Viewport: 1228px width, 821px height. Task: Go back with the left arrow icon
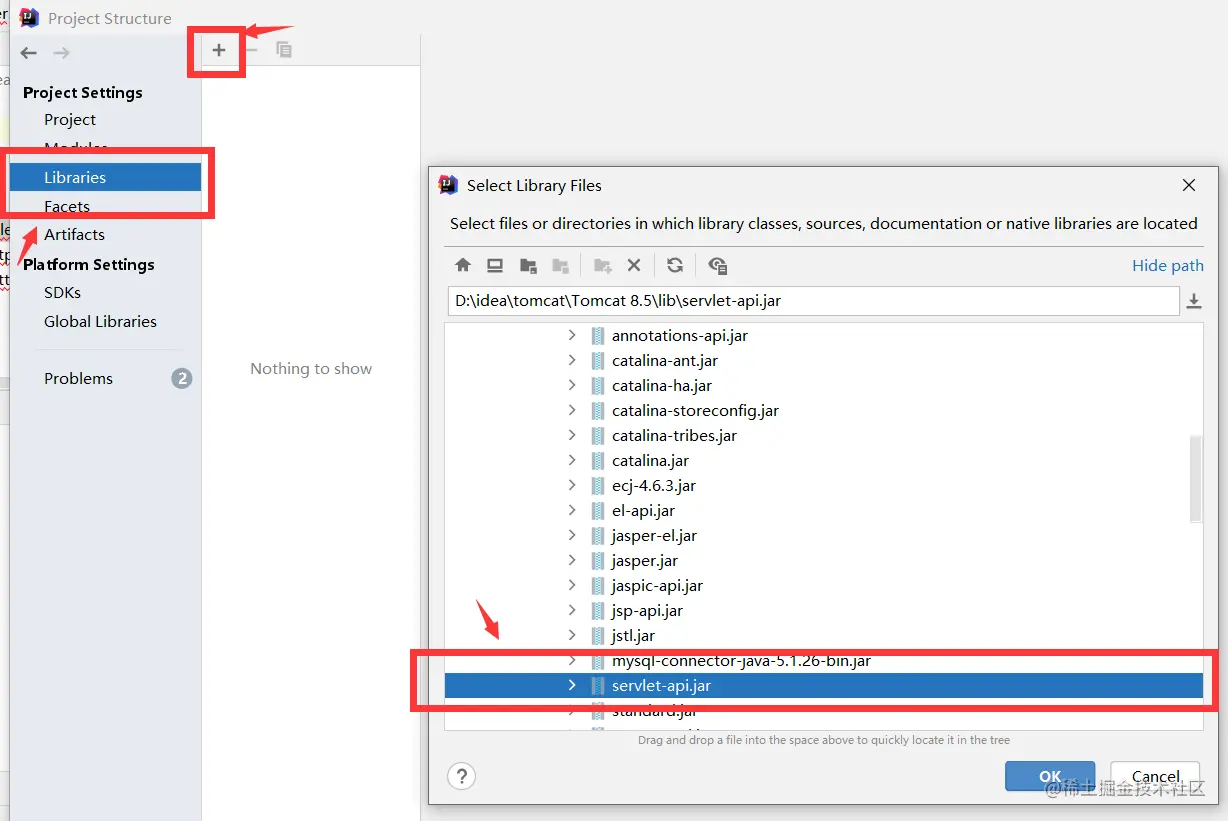coord(28,53)
